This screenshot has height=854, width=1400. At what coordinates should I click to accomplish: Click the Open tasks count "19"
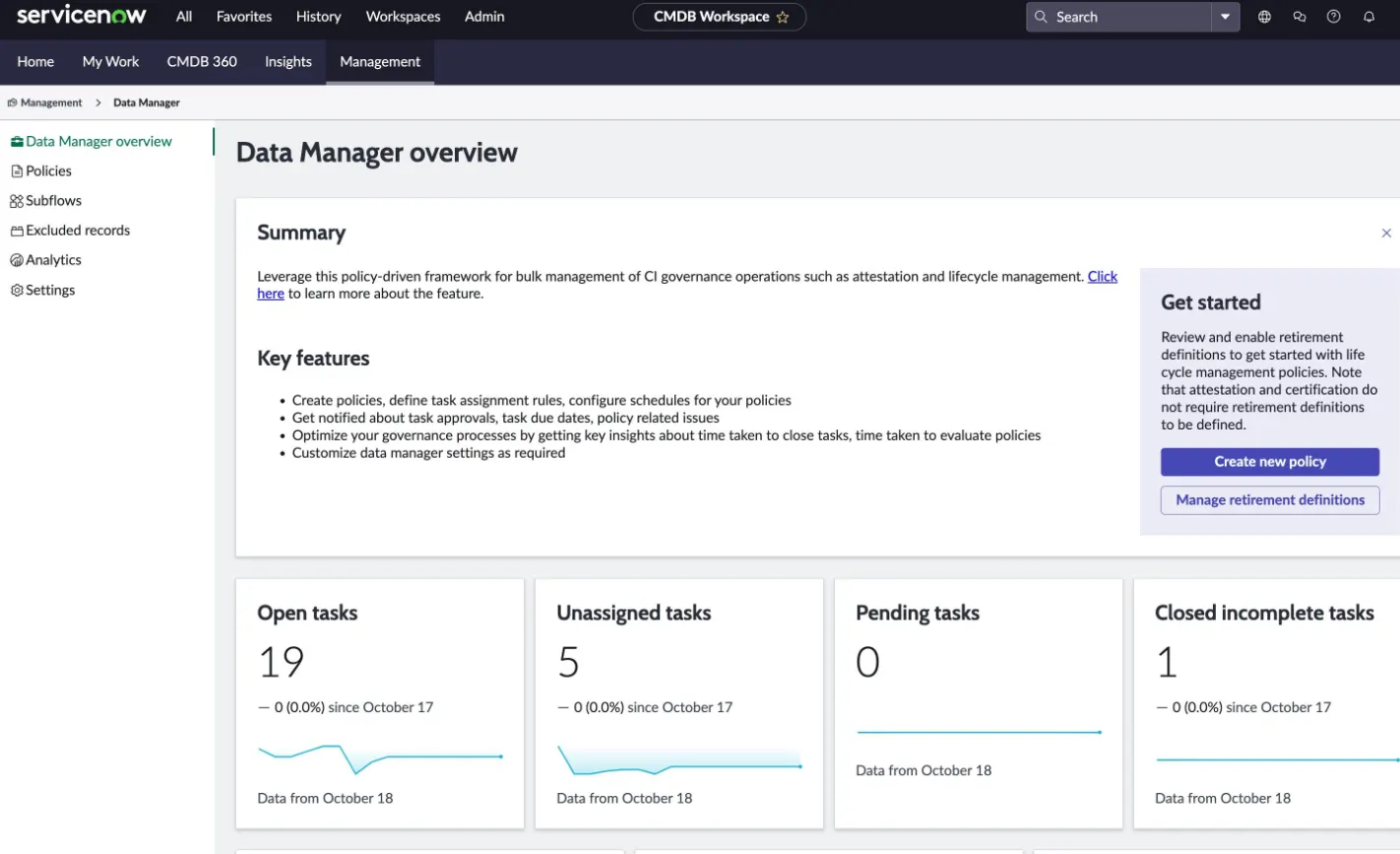281,662
